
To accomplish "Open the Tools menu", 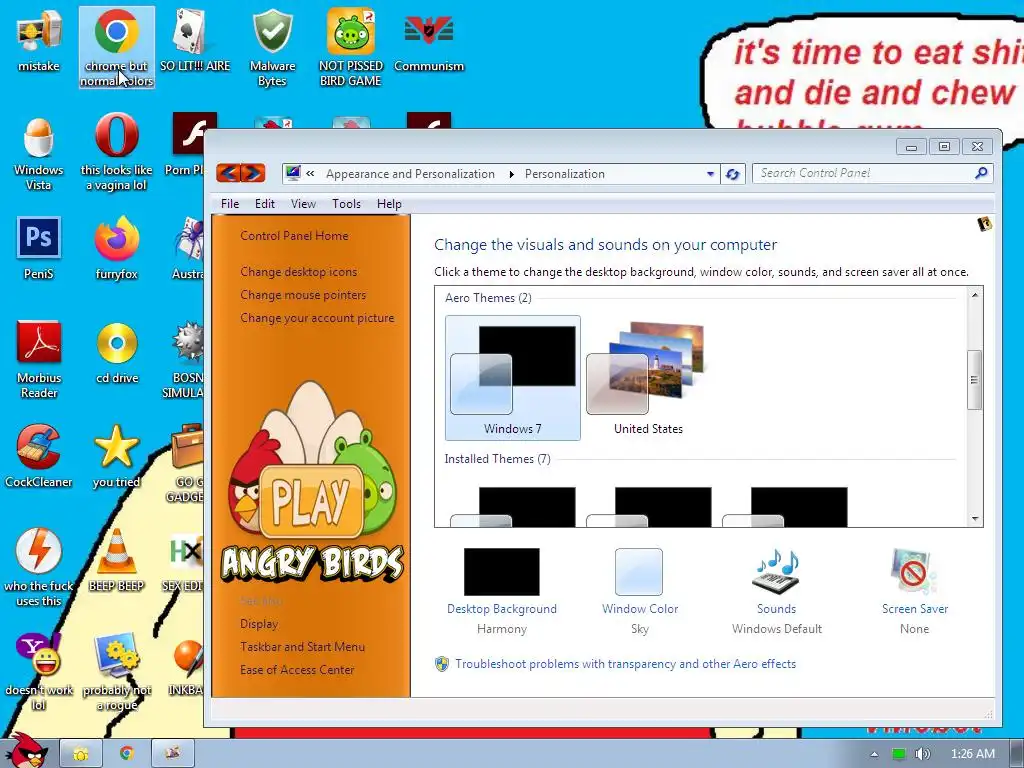I will click(x=346, y=204).
